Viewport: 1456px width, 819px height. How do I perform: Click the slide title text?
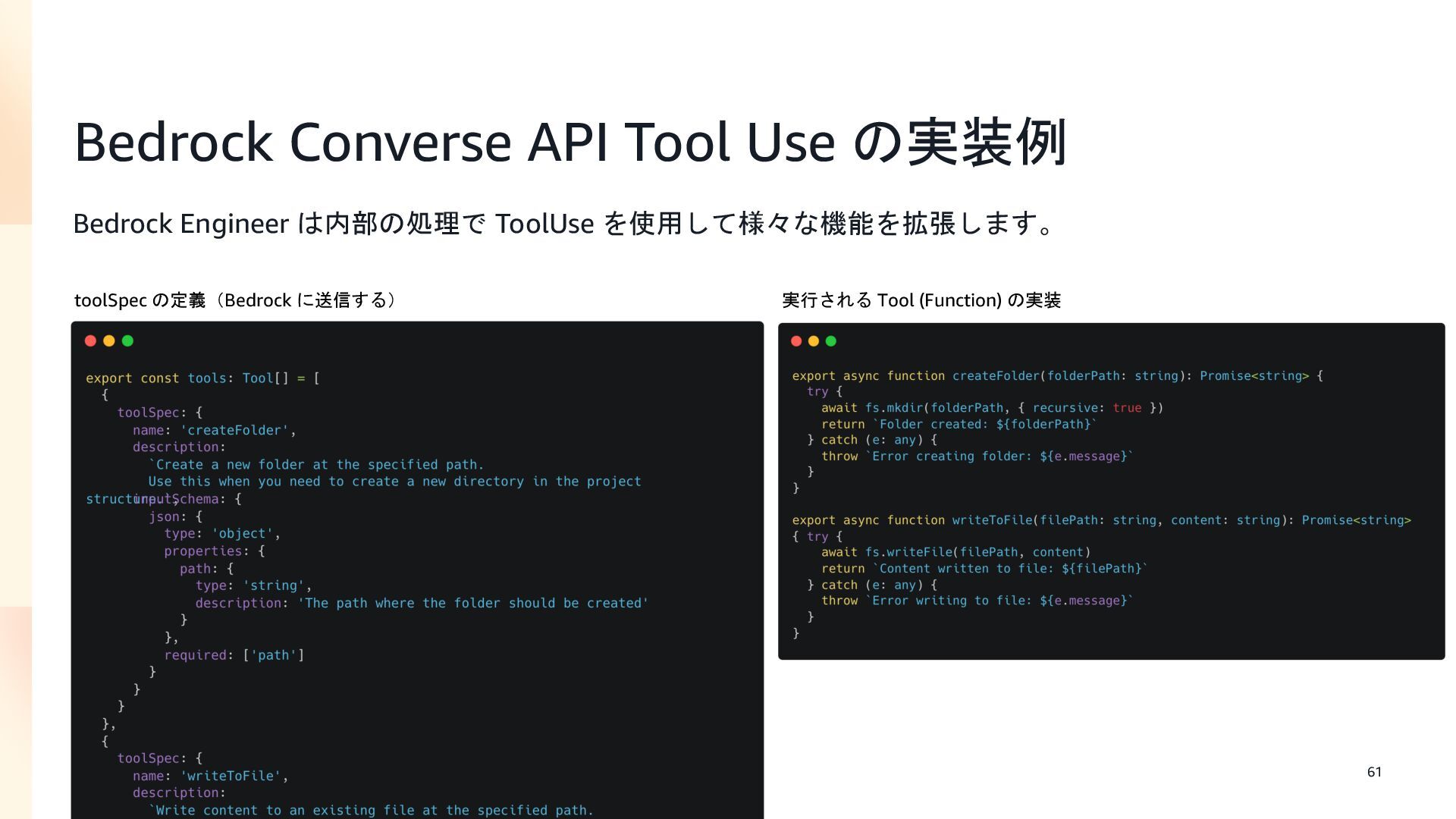[x=570, y=143]
